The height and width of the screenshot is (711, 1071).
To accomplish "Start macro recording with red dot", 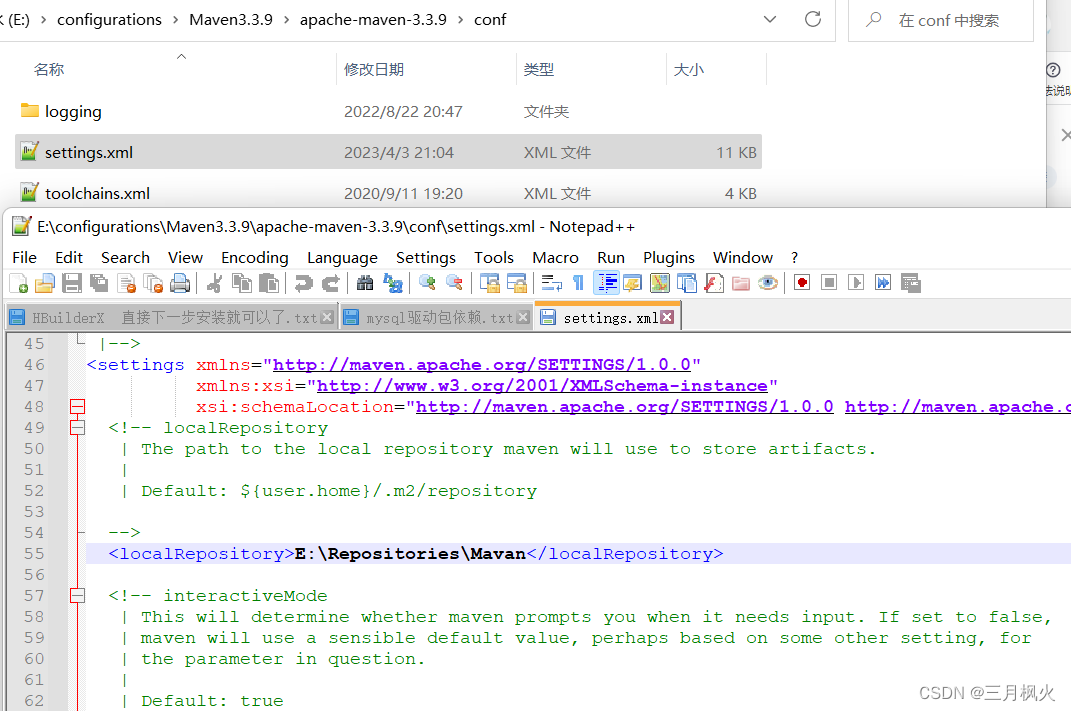I will coord(802,283).
